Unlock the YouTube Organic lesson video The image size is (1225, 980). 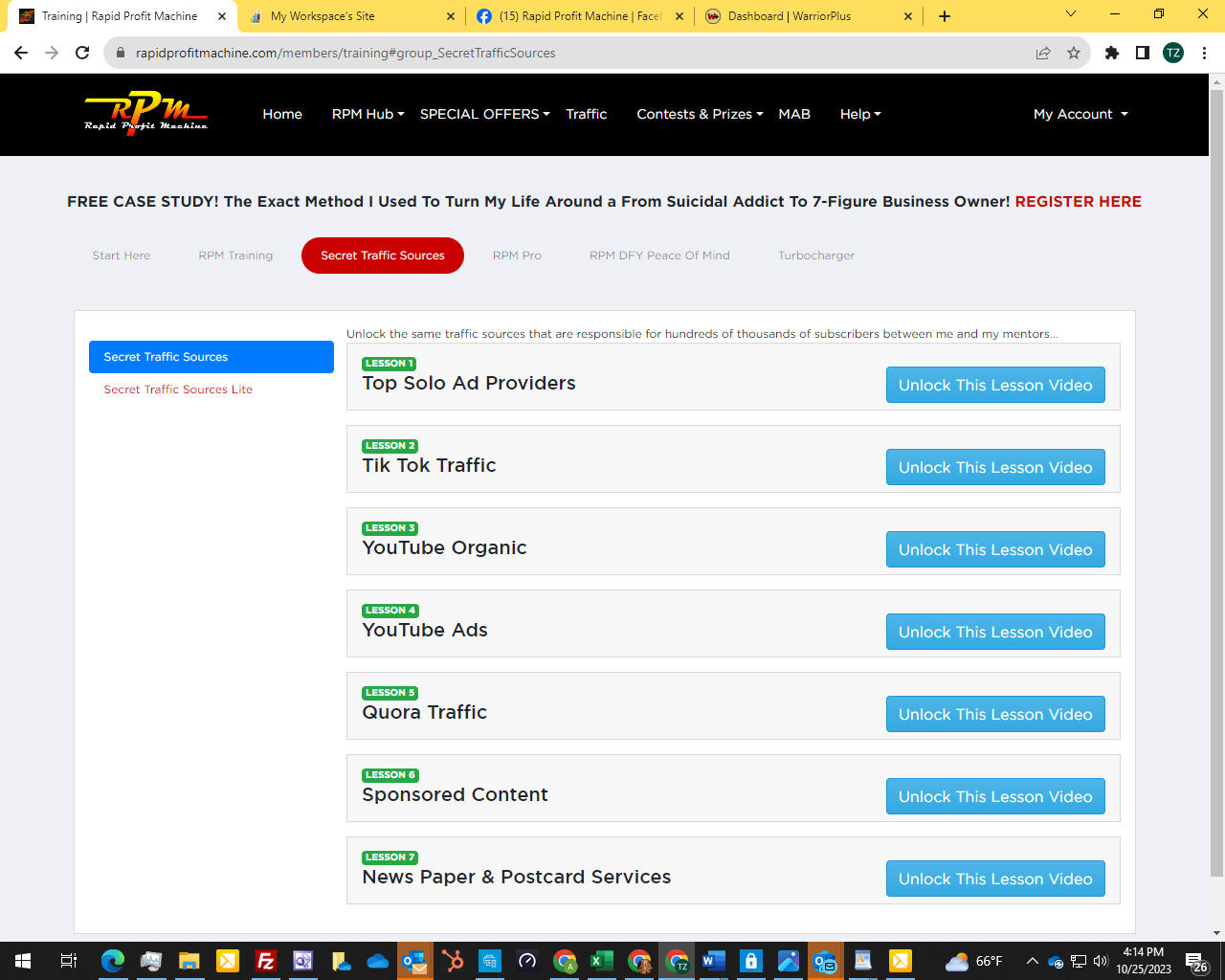click(995, 549)
